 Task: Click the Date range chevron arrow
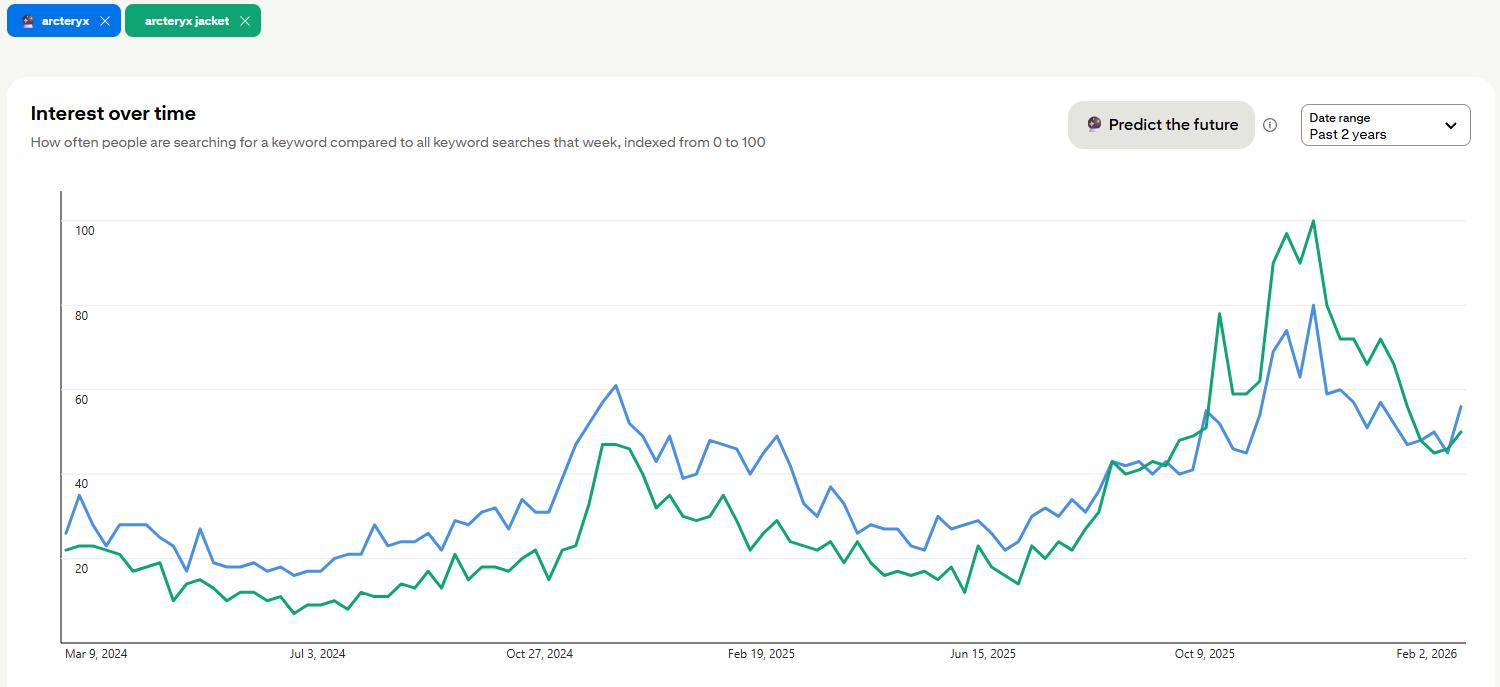[1451, 126]
